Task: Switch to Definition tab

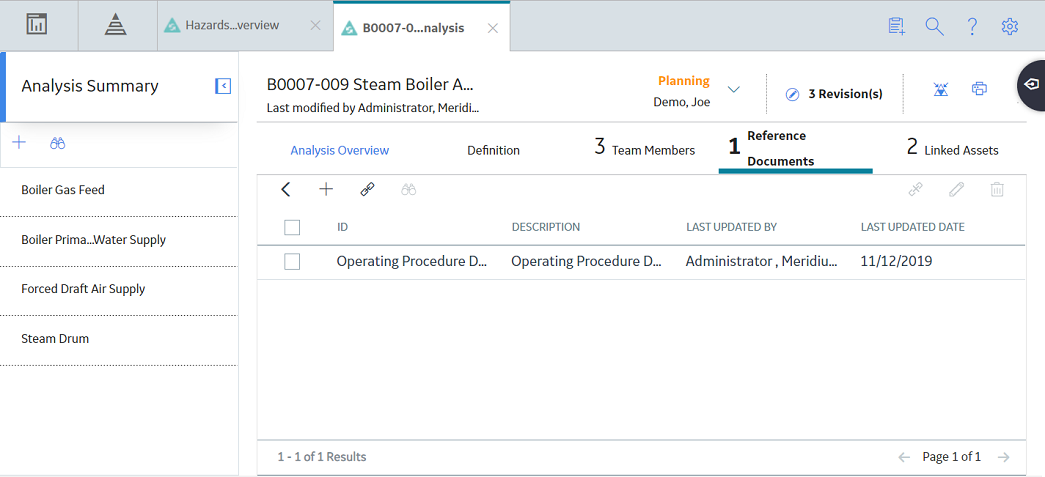Action: click(x=493, y=151)
